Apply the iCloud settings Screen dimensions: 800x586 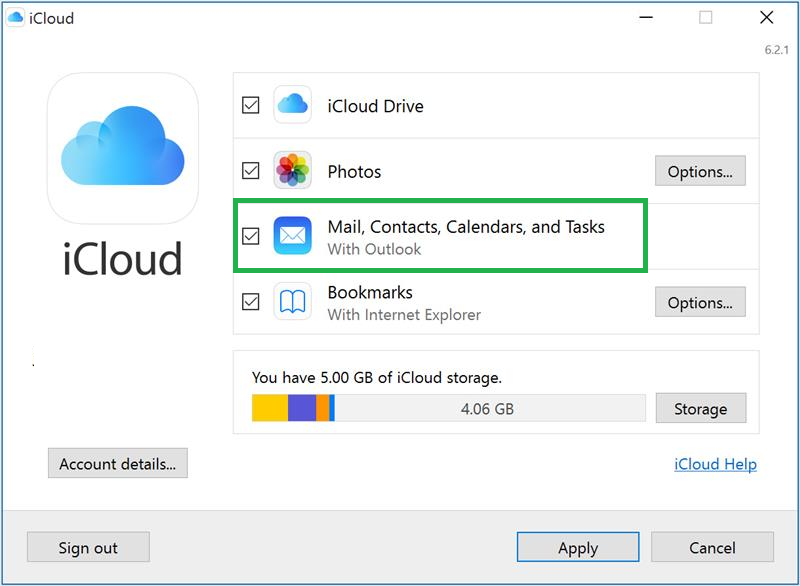[x=578, y=547]
